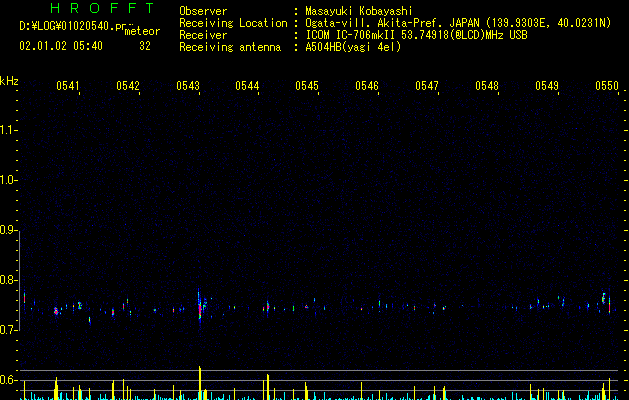Click the 0542 time marker
The width and height of the screenshot is (629, 400).
click(x=128, y=86)
